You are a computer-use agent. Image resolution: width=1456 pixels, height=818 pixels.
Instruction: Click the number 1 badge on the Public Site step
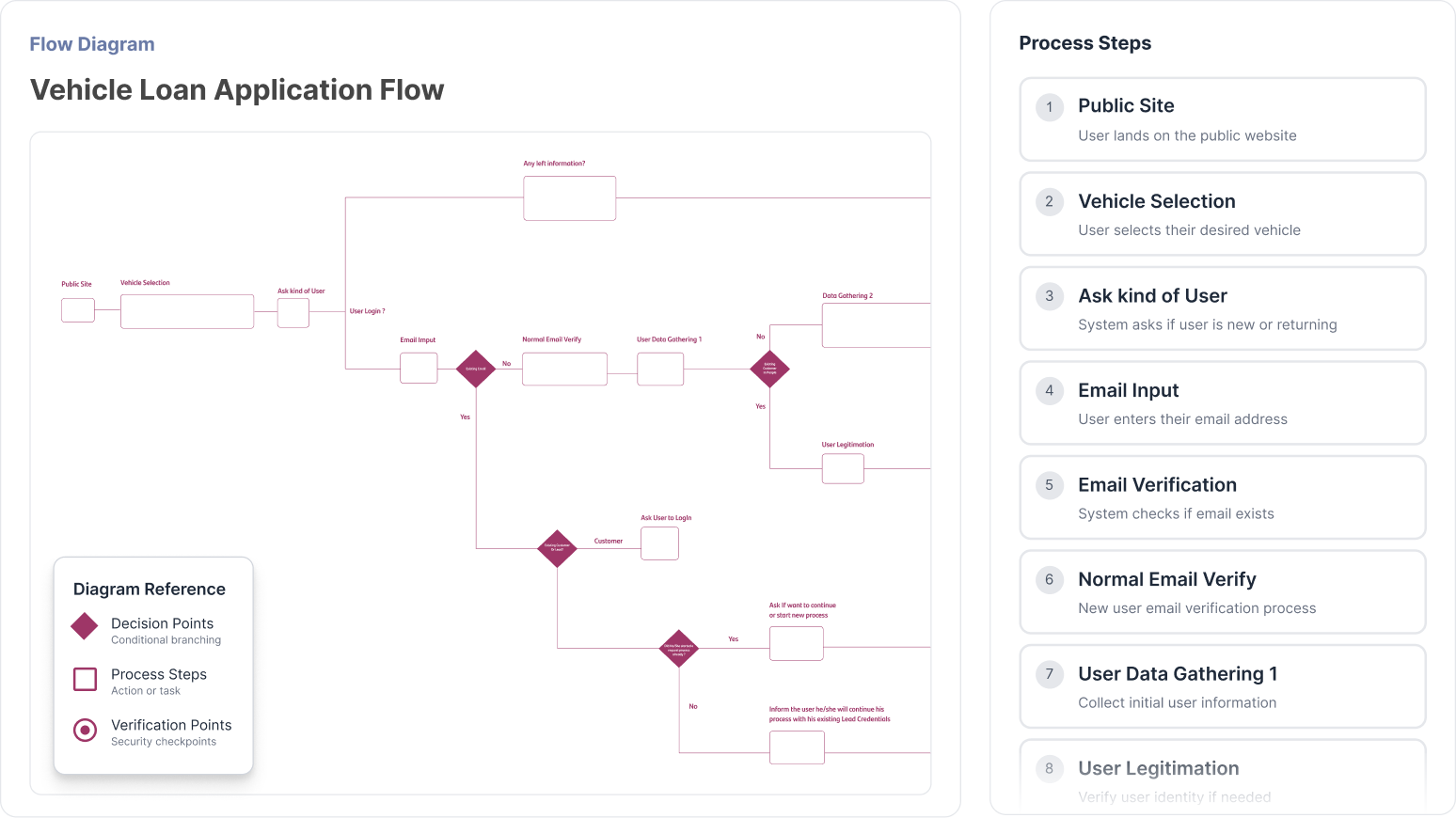click(1049, 107)
